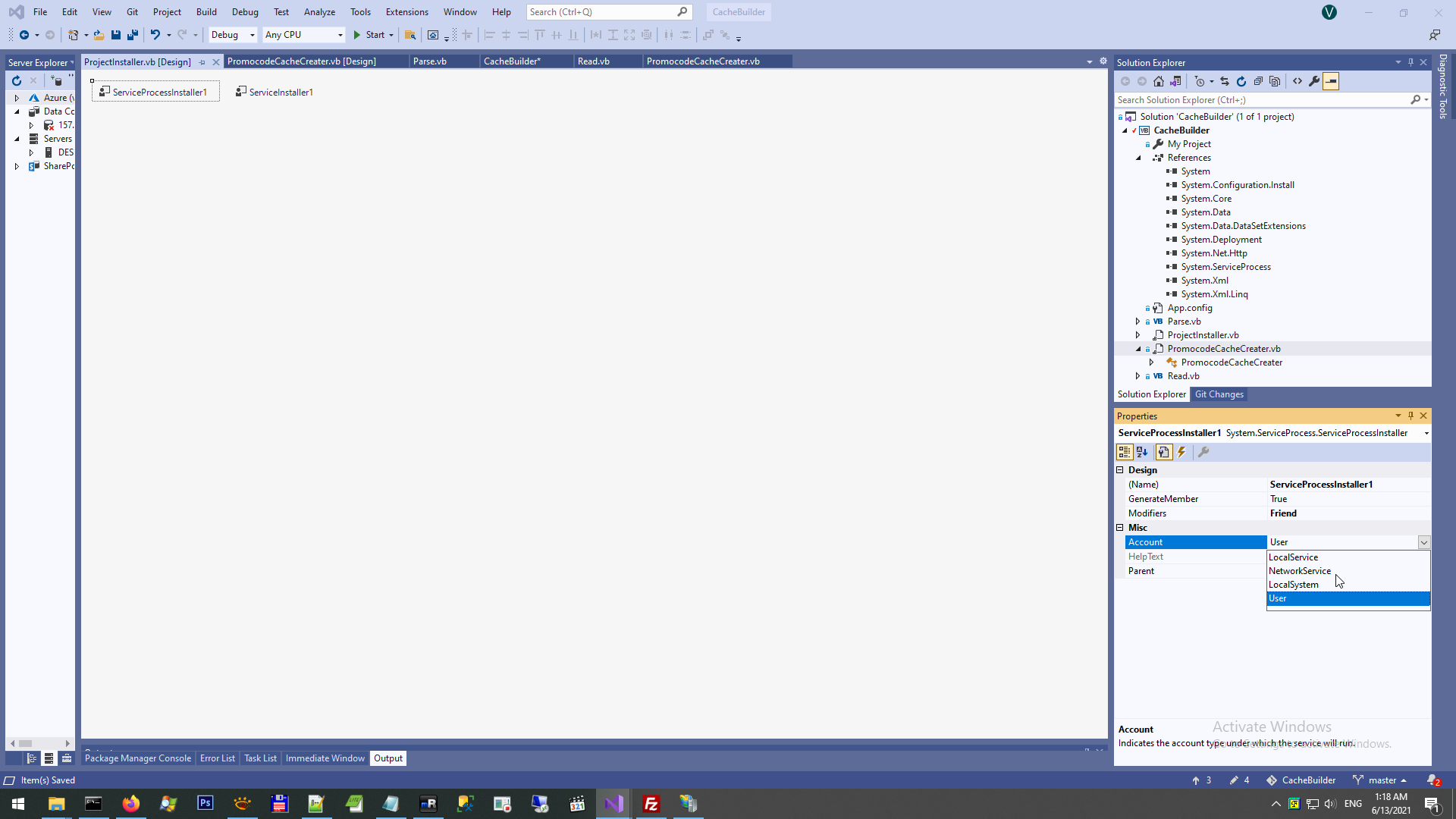Click the Undo toolbar icon
The width and height of the screenshot is (1456, 819).
pyautogui.click(x=155, y=35)
